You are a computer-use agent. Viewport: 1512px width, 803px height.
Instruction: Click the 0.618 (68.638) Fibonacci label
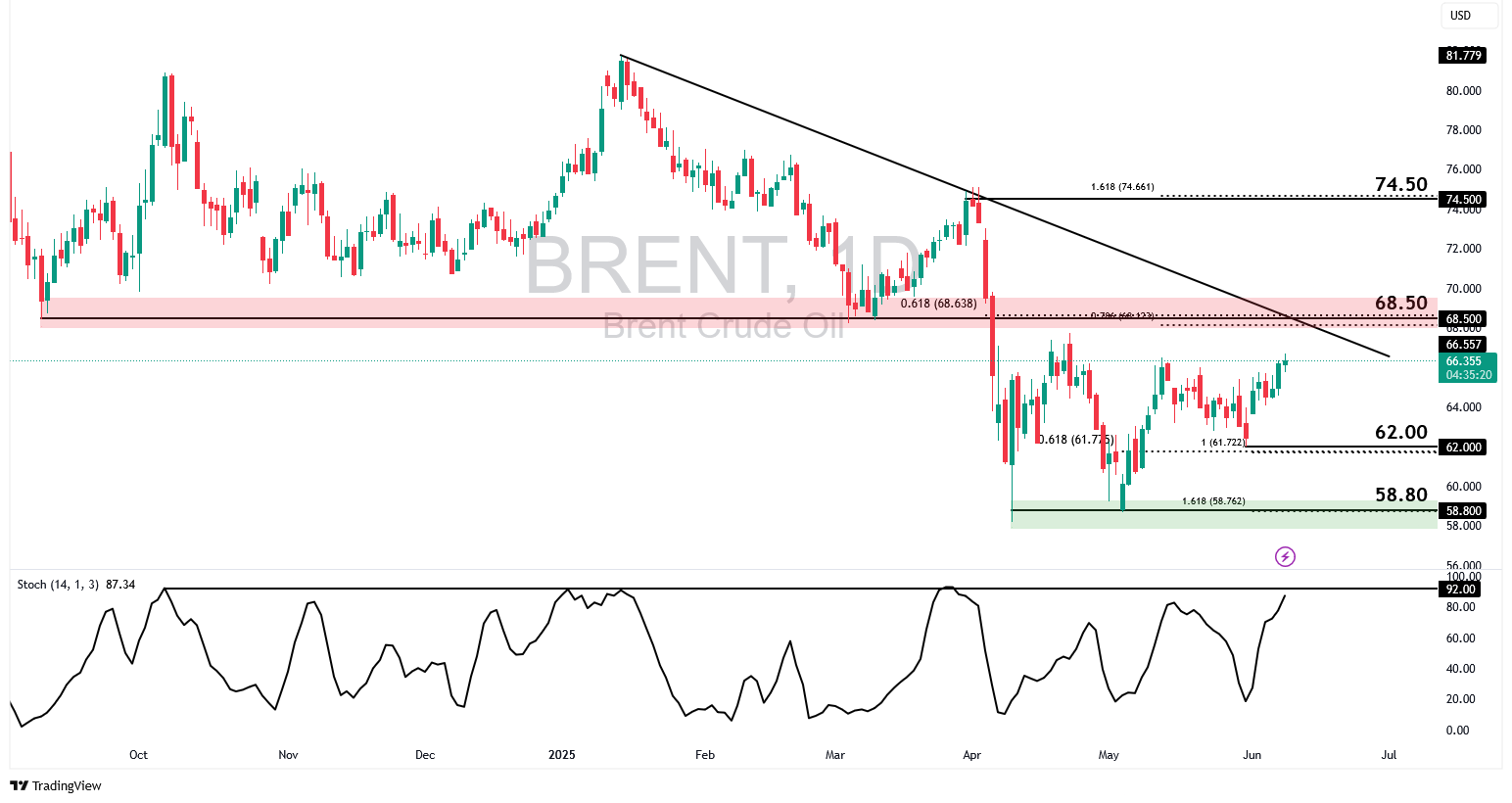[x=938, y=304]
